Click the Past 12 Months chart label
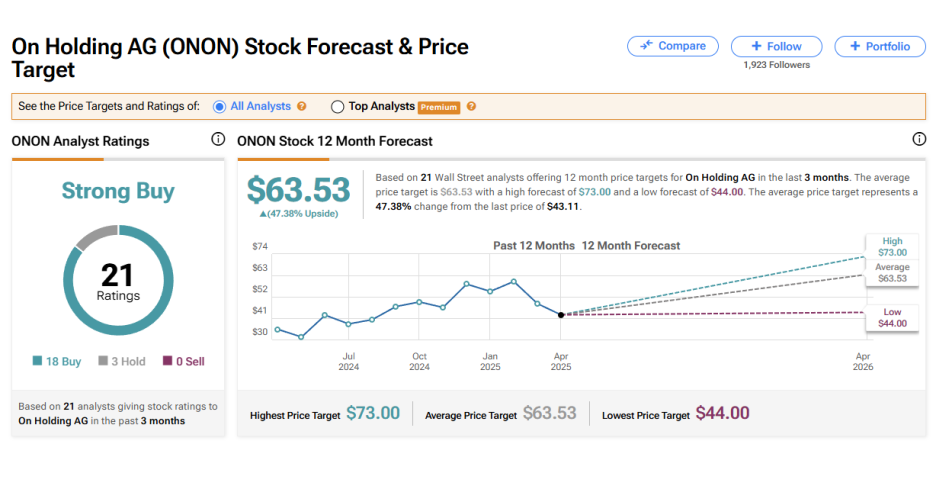The image size is (936, 486). (x=534, y=245)
